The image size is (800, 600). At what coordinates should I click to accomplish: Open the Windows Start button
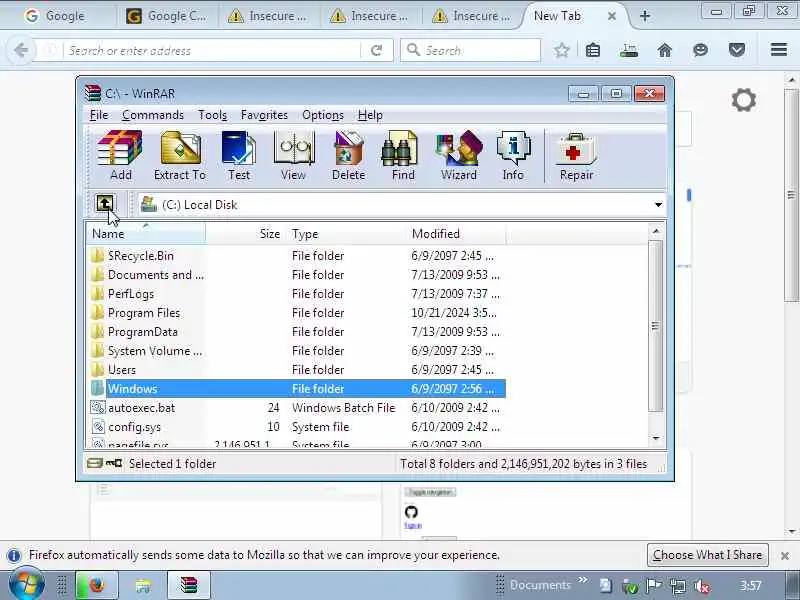pyautogui.click(x=27, y=585)
